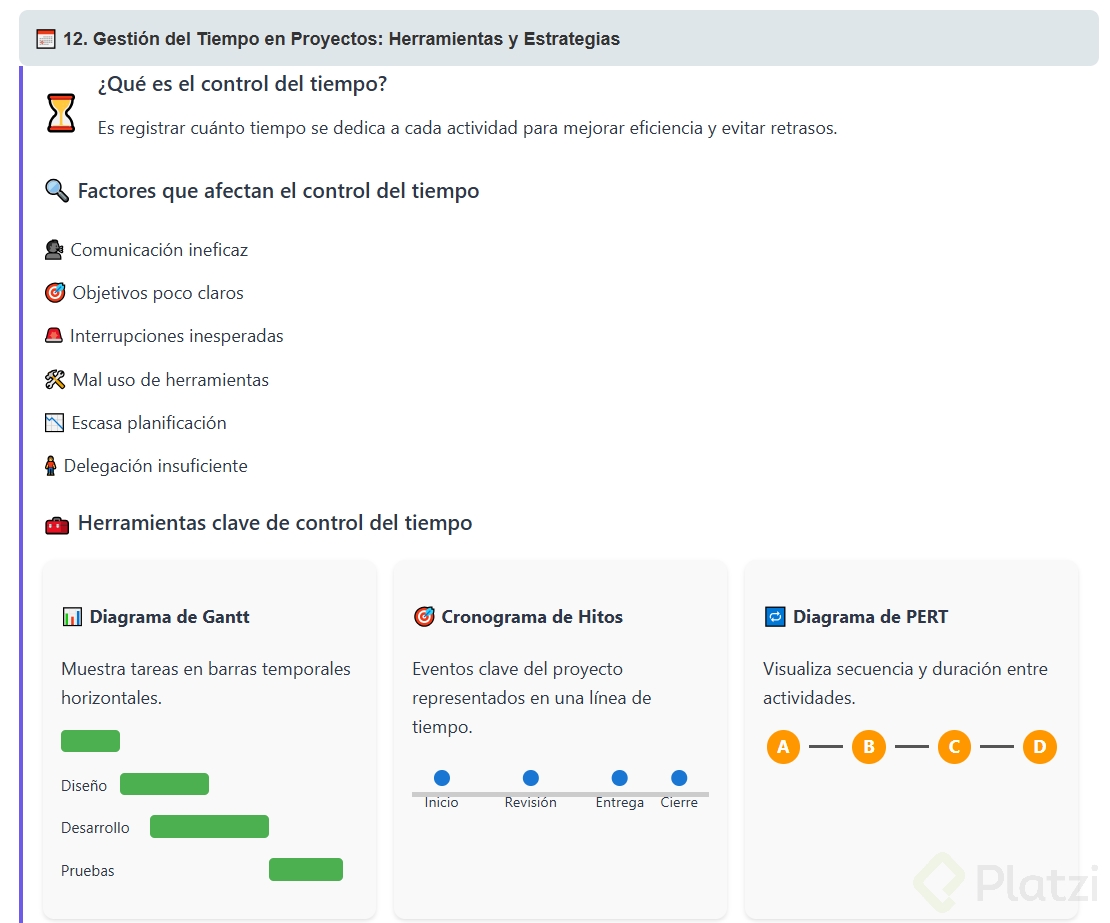Select the Revisión milestone dot

pos(531,778)
